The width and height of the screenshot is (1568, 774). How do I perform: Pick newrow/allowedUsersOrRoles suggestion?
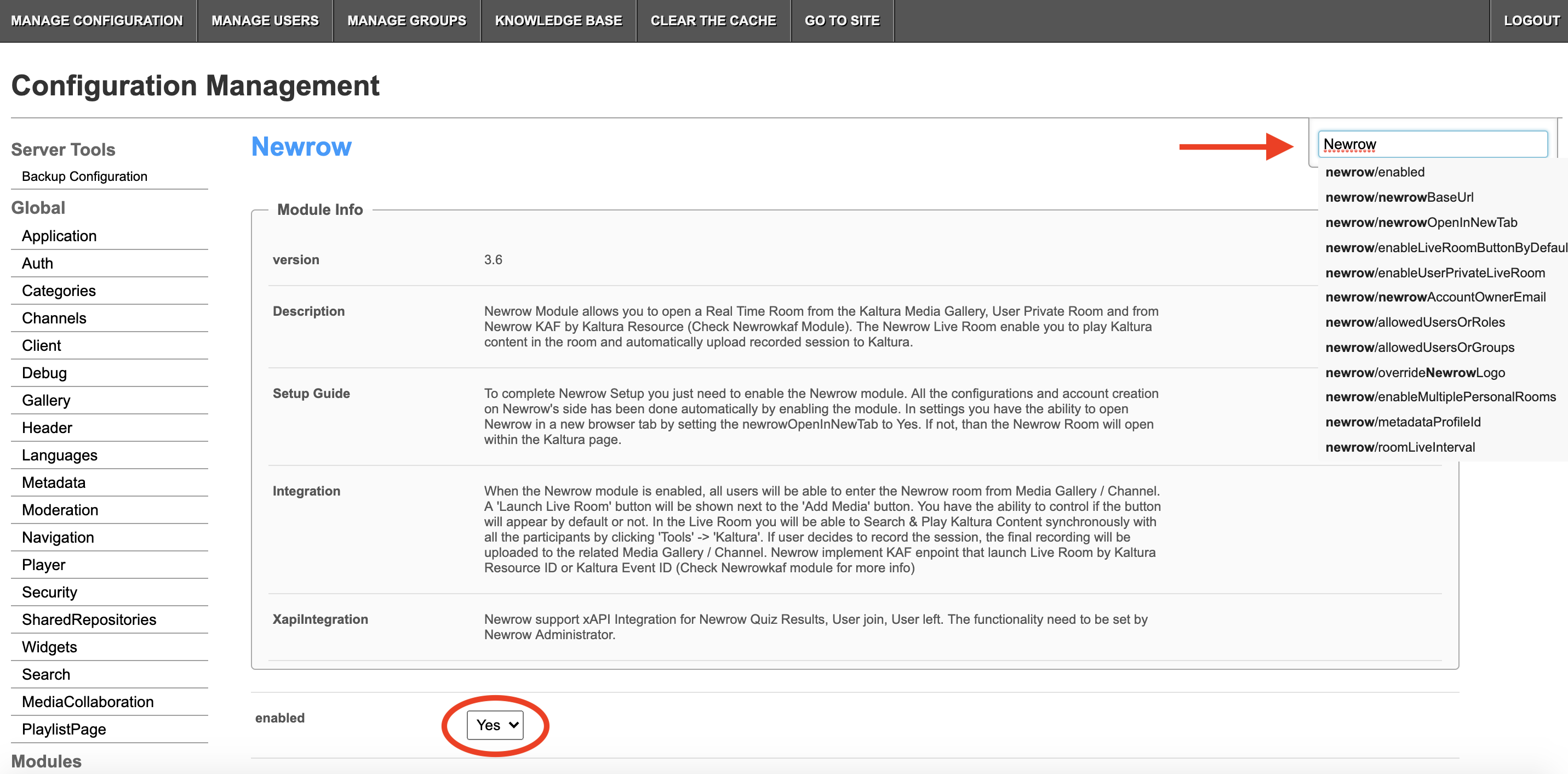tap(1415, 322)
